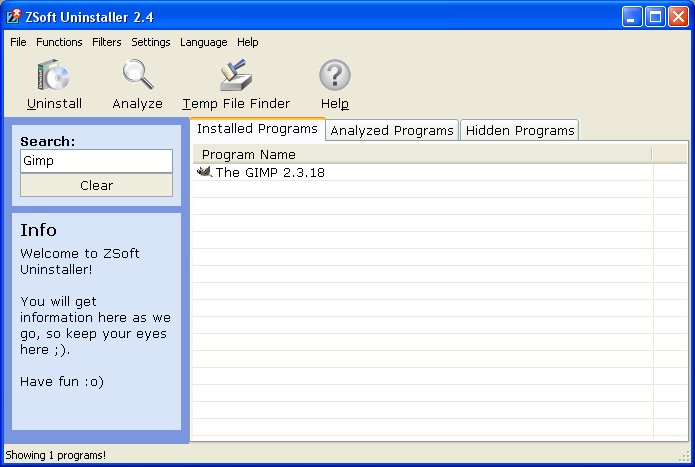Open Help via the question mark icon

point(335,75)
